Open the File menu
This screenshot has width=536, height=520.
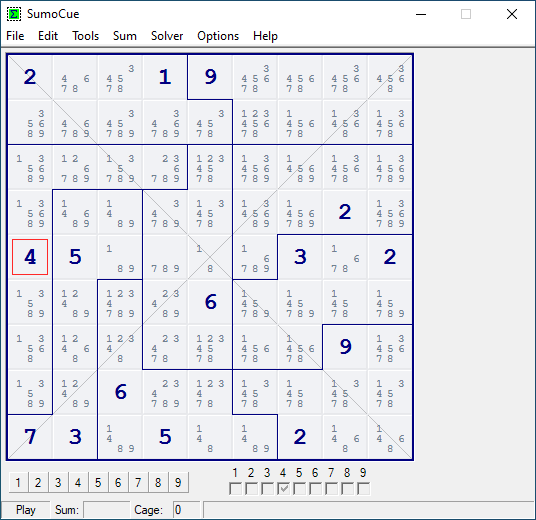[15, 36]
